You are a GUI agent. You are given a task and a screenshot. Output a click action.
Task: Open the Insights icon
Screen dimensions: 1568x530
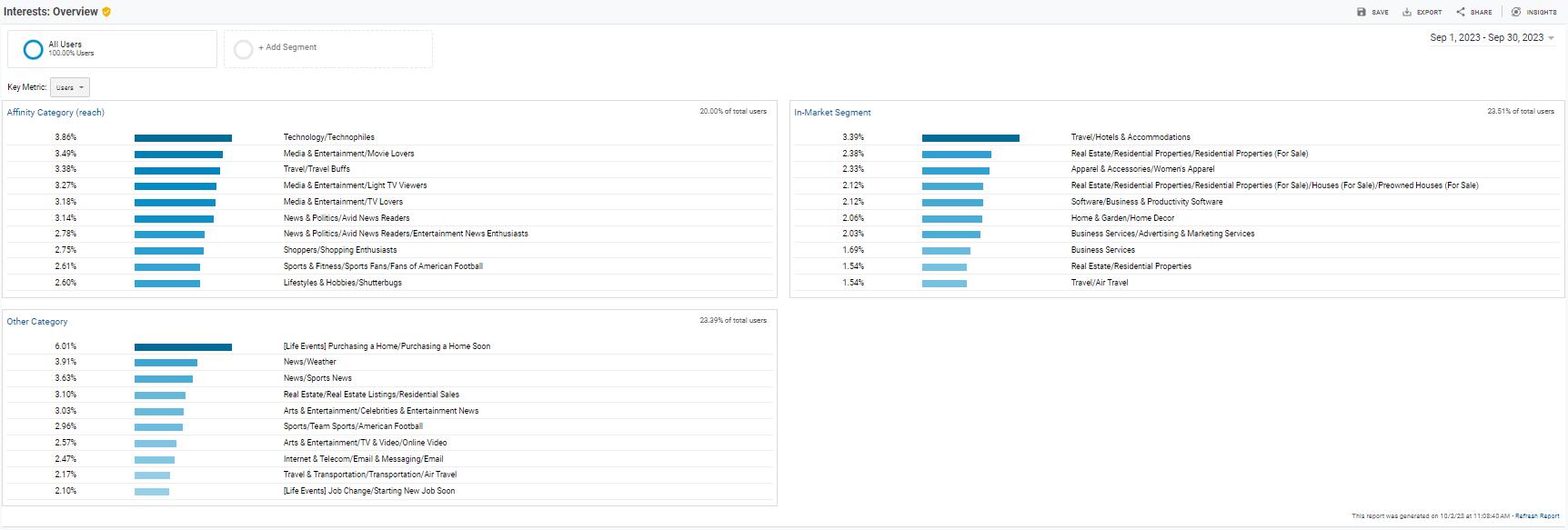coord(1516,12)
